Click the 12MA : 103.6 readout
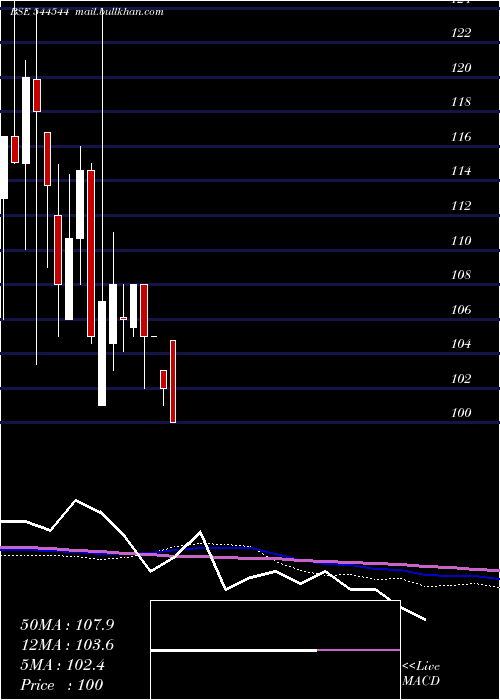 coord(67,645)
